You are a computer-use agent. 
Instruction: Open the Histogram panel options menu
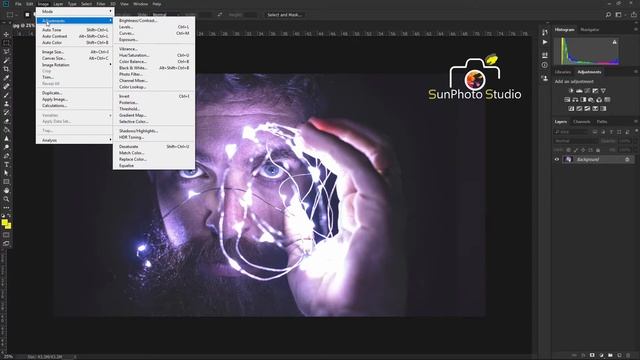click(x=636, y=29)
